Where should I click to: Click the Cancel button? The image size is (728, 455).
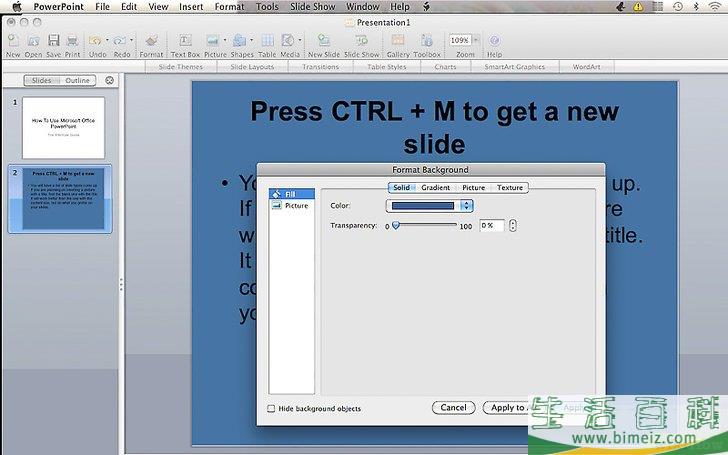pyautogui.click(x=453, y=408)
